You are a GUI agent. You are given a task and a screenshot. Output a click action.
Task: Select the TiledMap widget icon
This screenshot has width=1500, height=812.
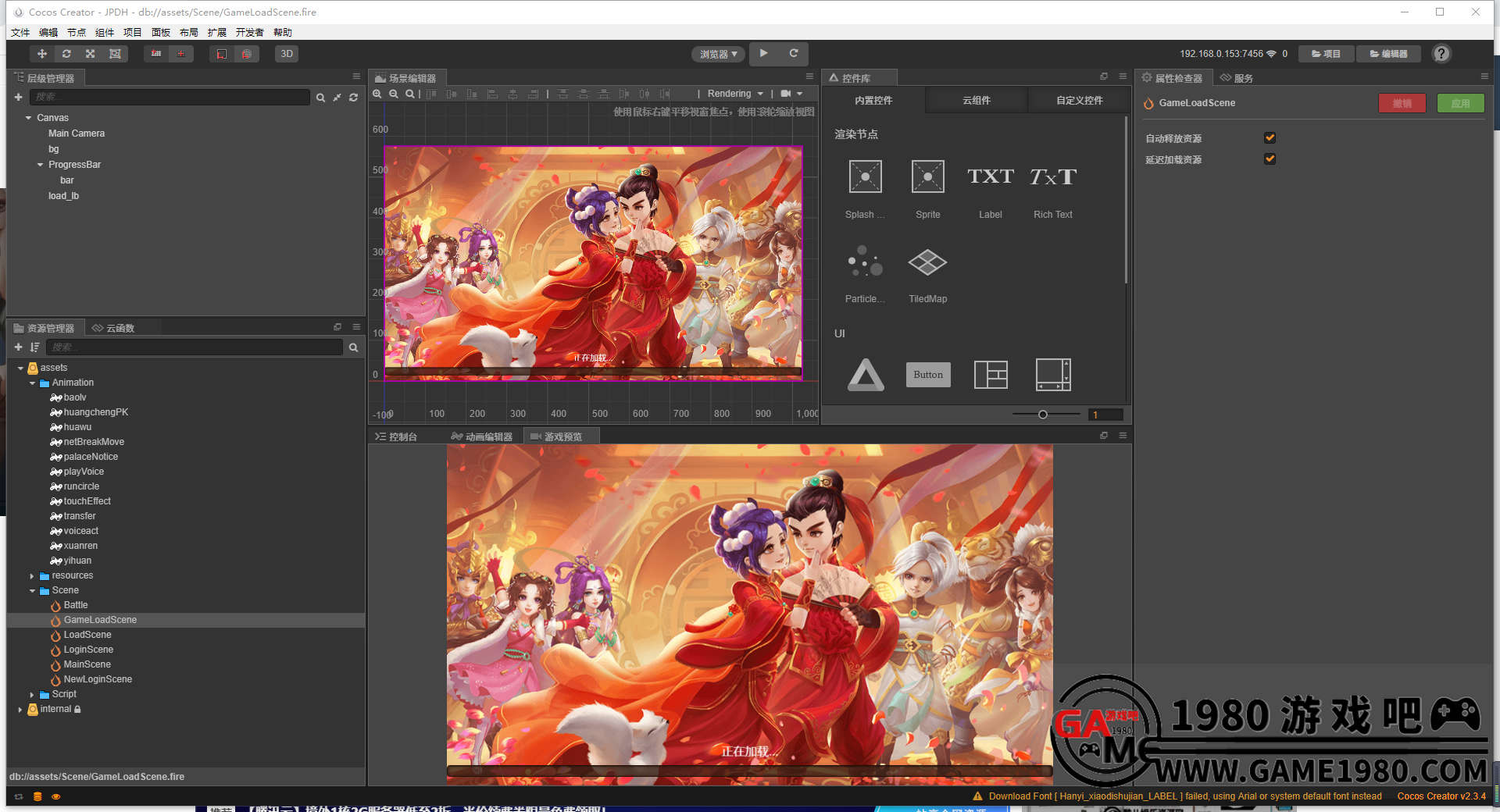pyautogui.click(x=927, y=262)
